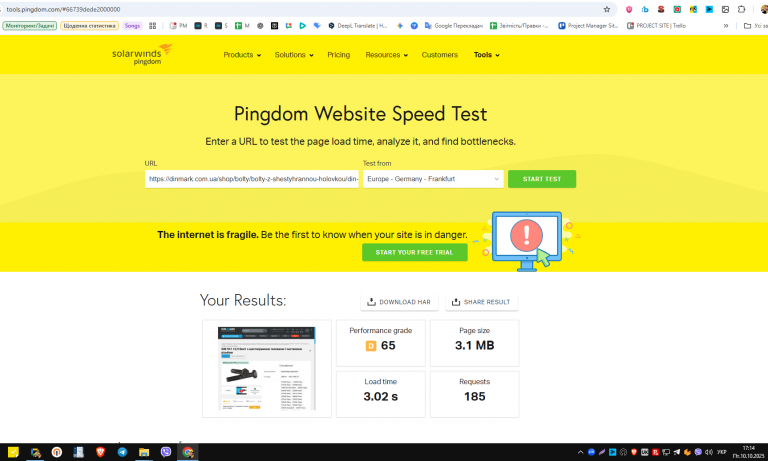Open the Chrome extensions puzzle icon
Viewport: 768px width, 461px height.
coord(742,9)
